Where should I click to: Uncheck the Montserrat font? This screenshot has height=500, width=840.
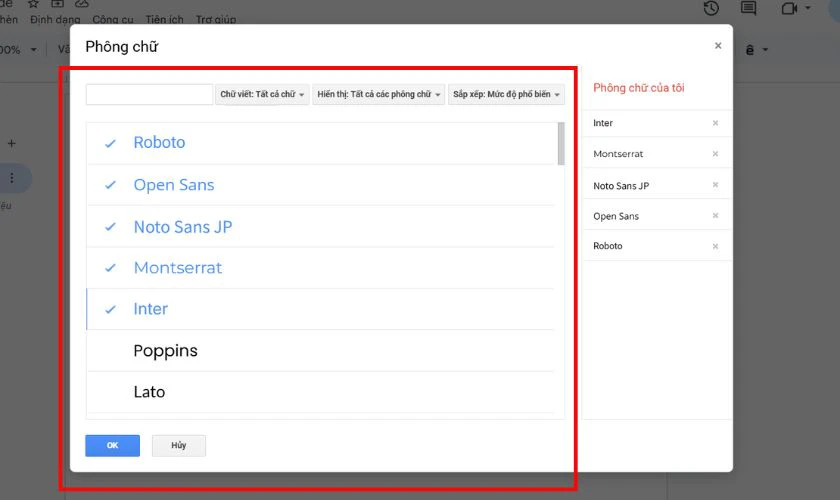point(110,268)
